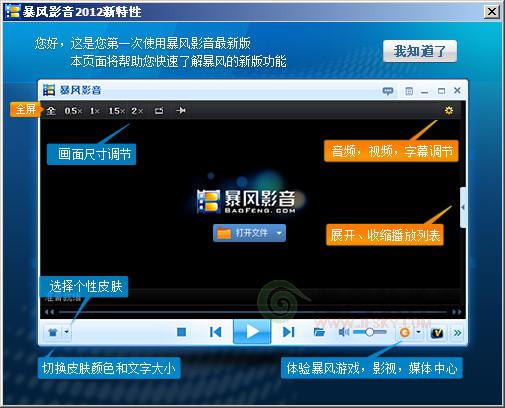Viewport: 505px width, 408px height.
Task: Click the fit-to-window icon after 2x
Action: click(x=159, y=111)
